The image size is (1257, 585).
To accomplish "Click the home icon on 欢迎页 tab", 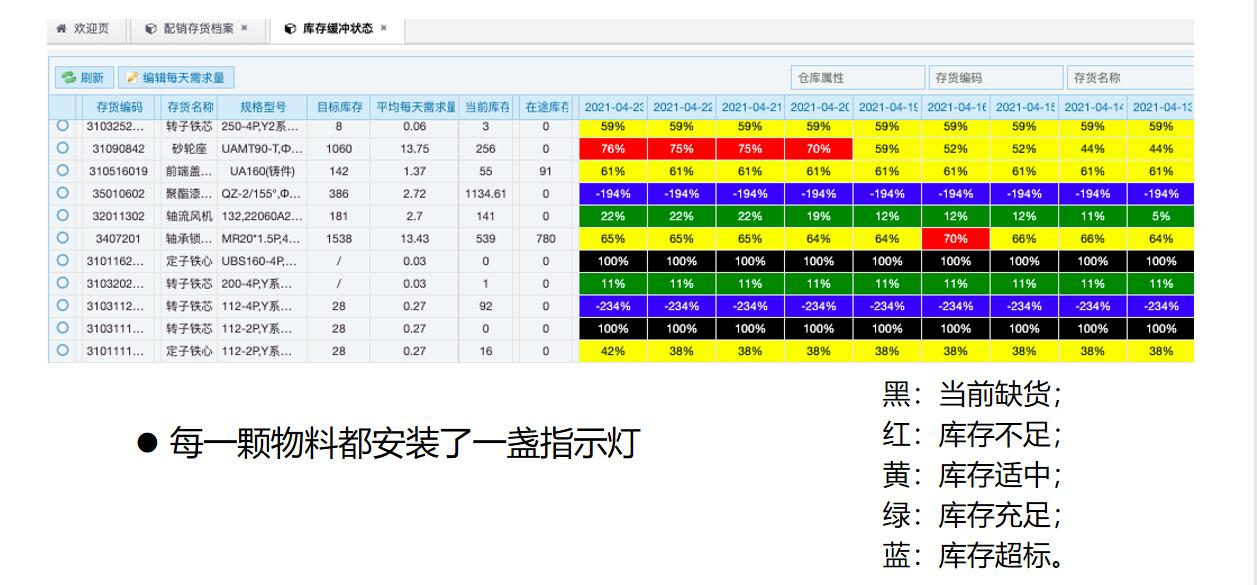I will (60, 28).
